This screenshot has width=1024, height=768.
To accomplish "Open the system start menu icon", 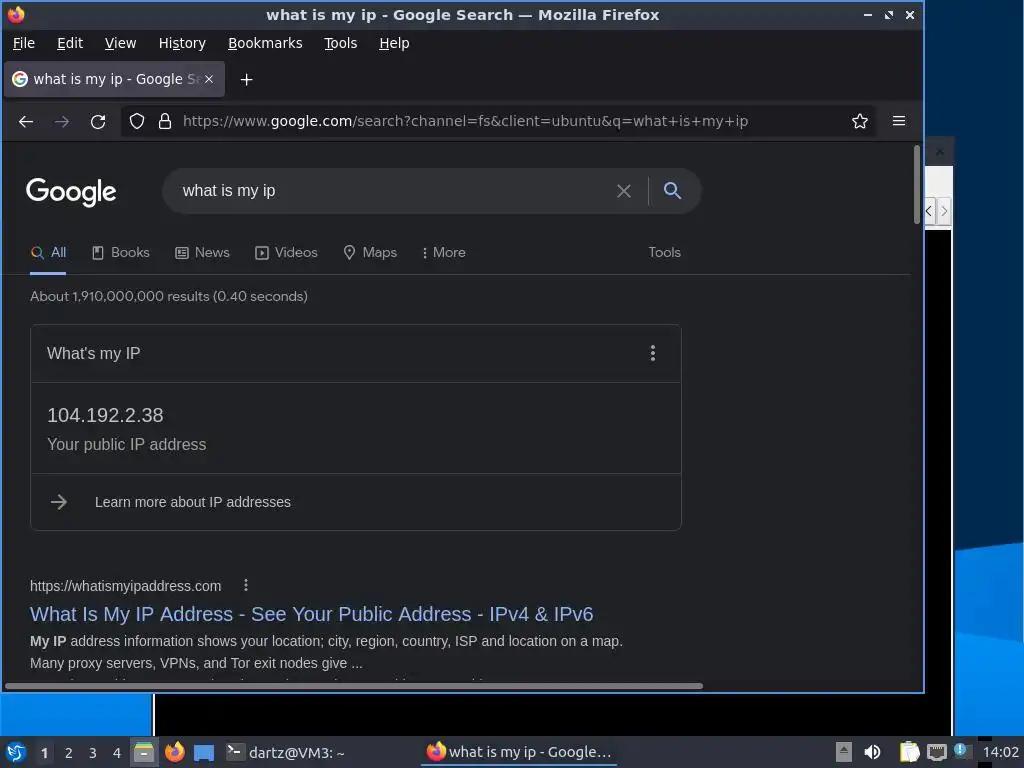I will coord(16,752).
